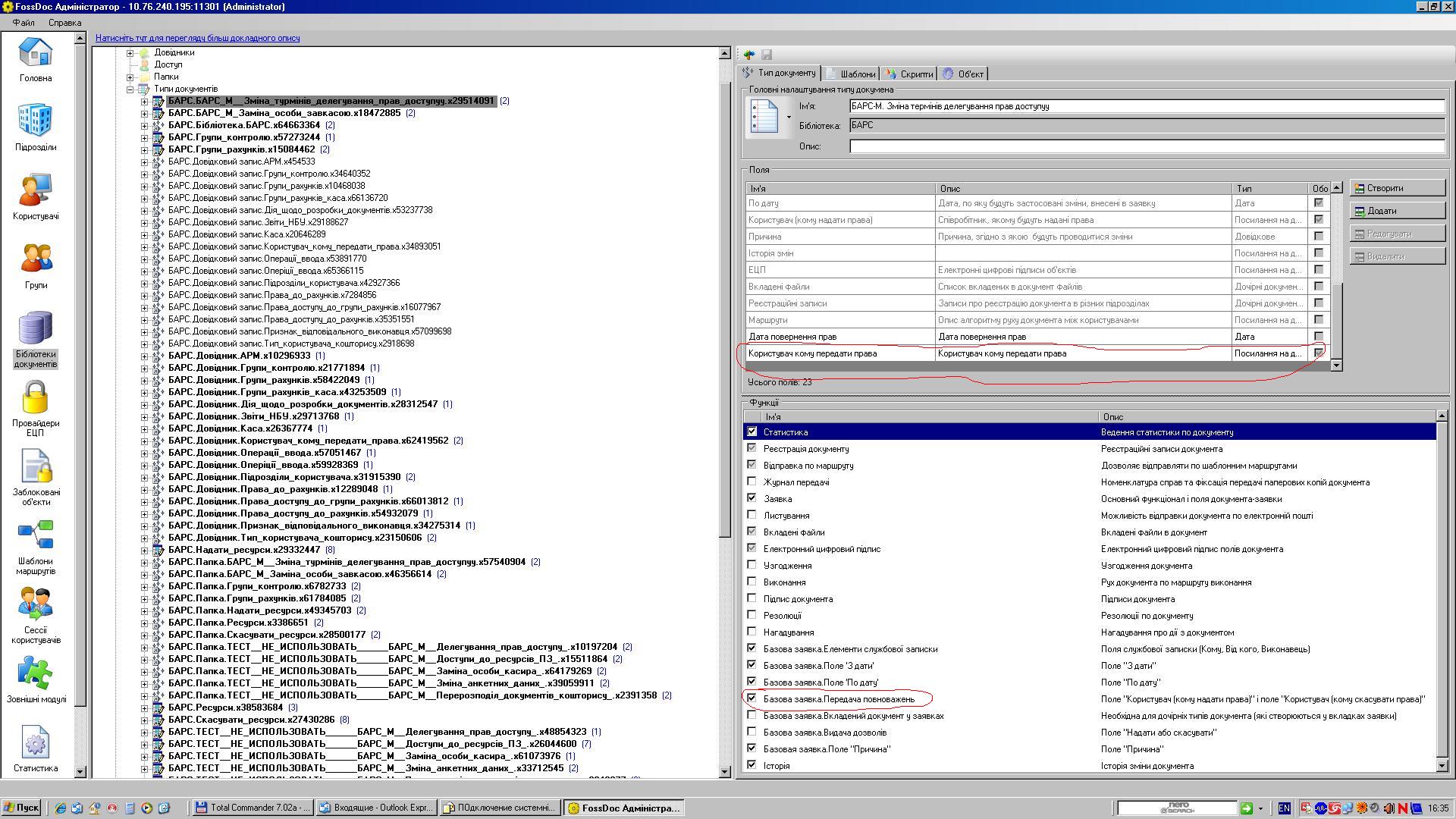Image resolution: width=1456 pixels, height=819 pixels.
Task: Uncheck Базова заявка.Передача повноважень checkbox
Action: pos(752,698)
